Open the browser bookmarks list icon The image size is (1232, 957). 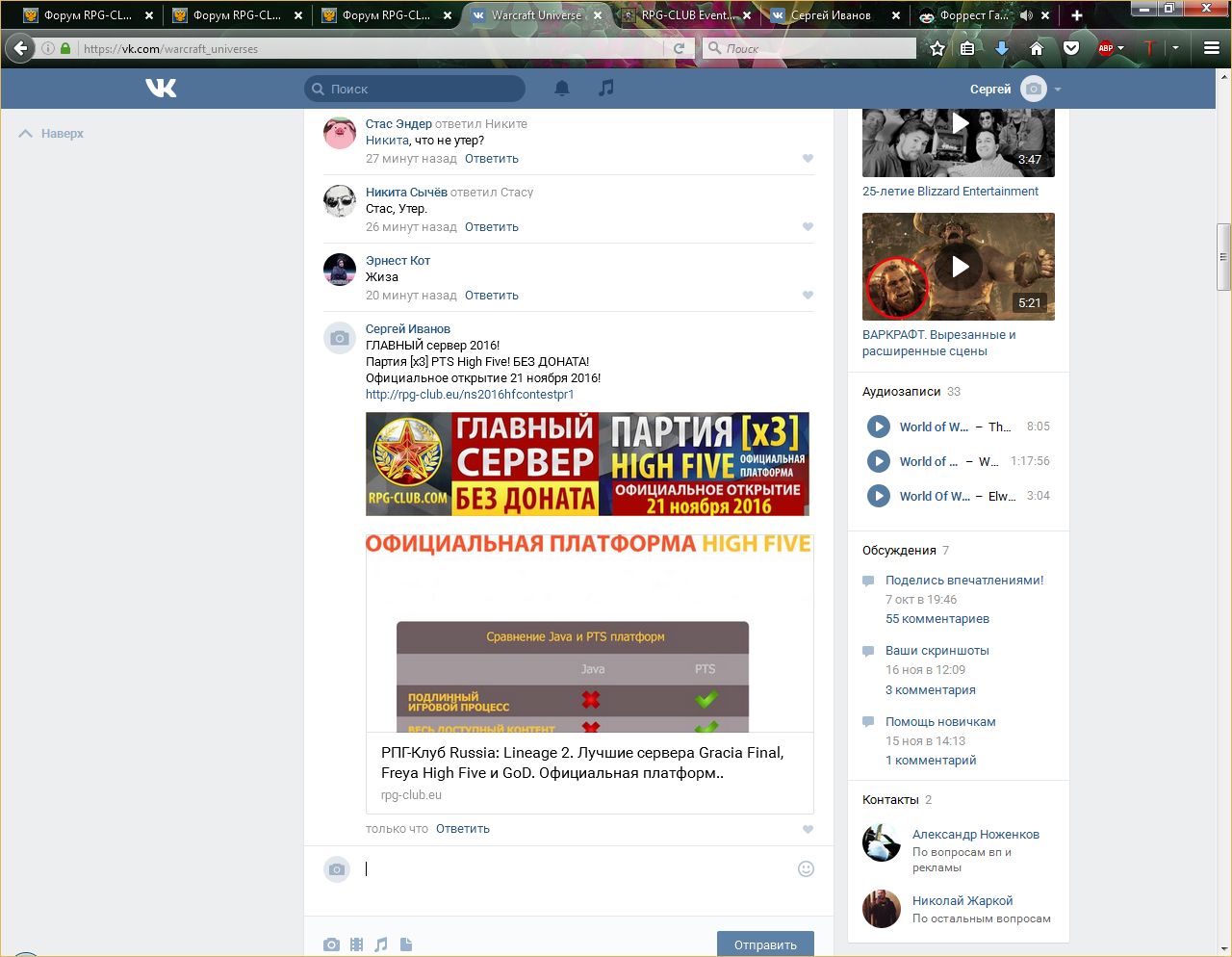tap(968, 48)
